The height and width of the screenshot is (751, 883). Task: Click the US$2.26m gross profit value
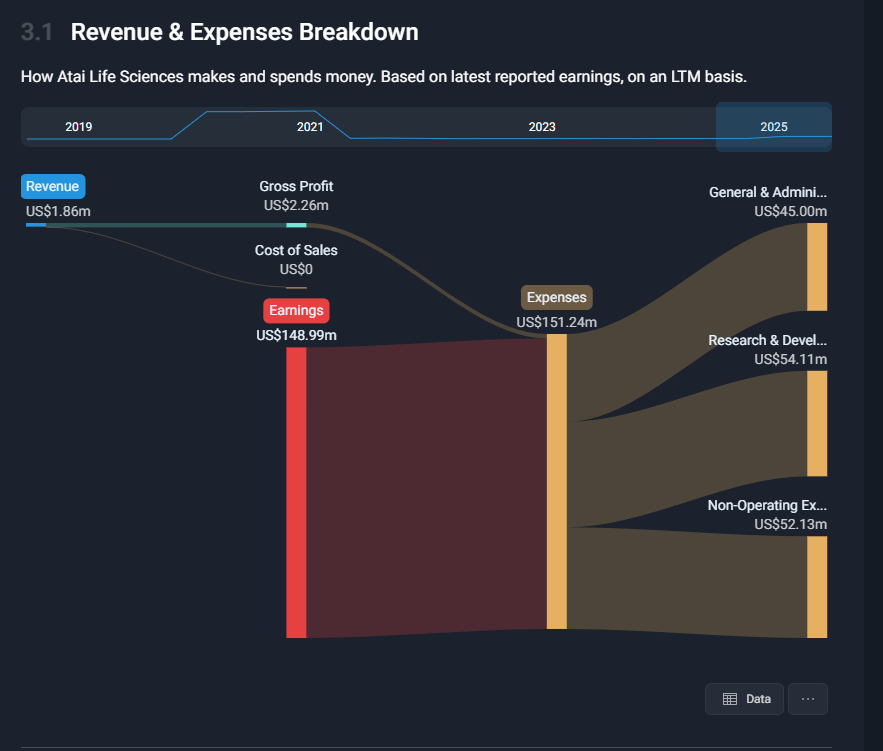(x=296, y=205)
